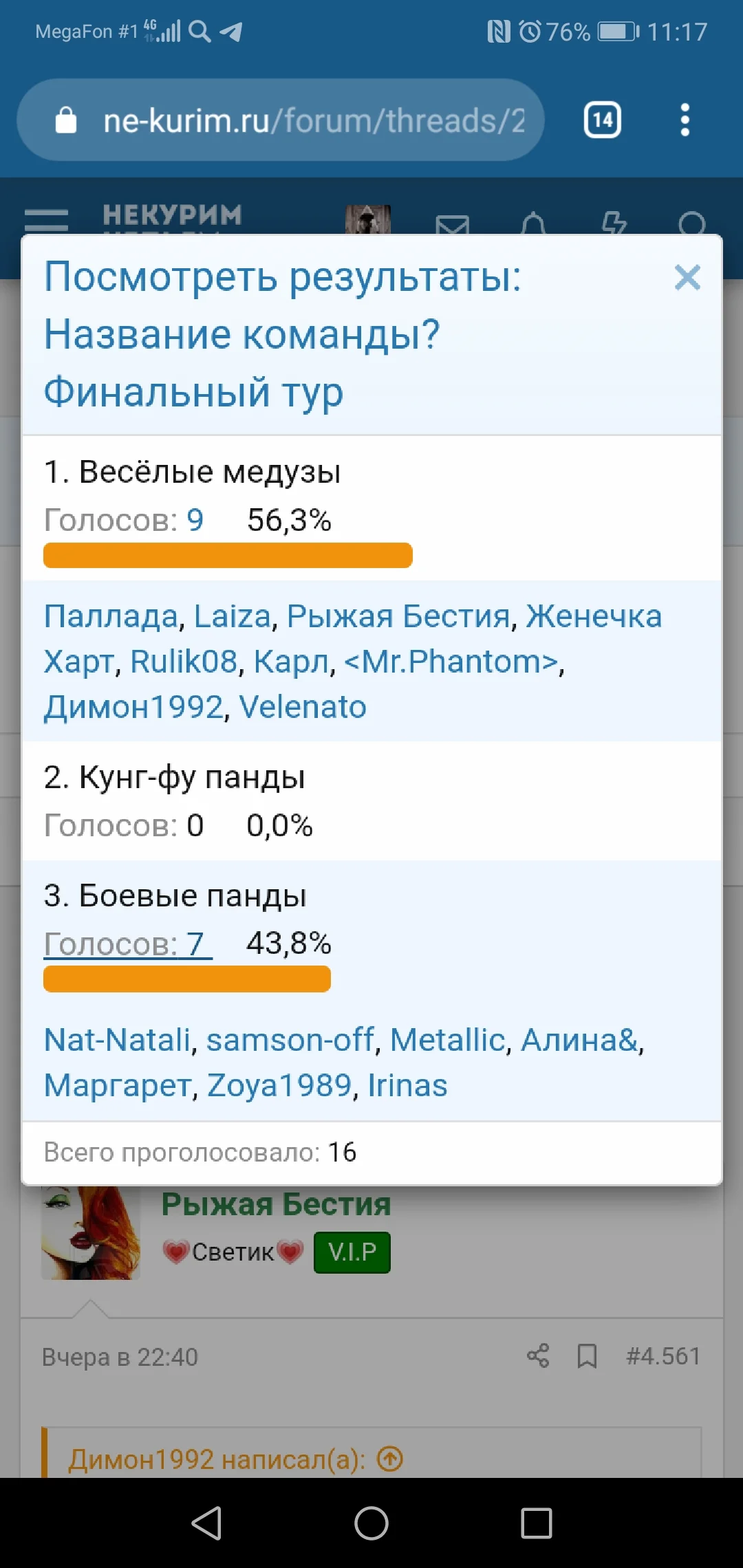Jump to post #4.561

(663, 1355)
